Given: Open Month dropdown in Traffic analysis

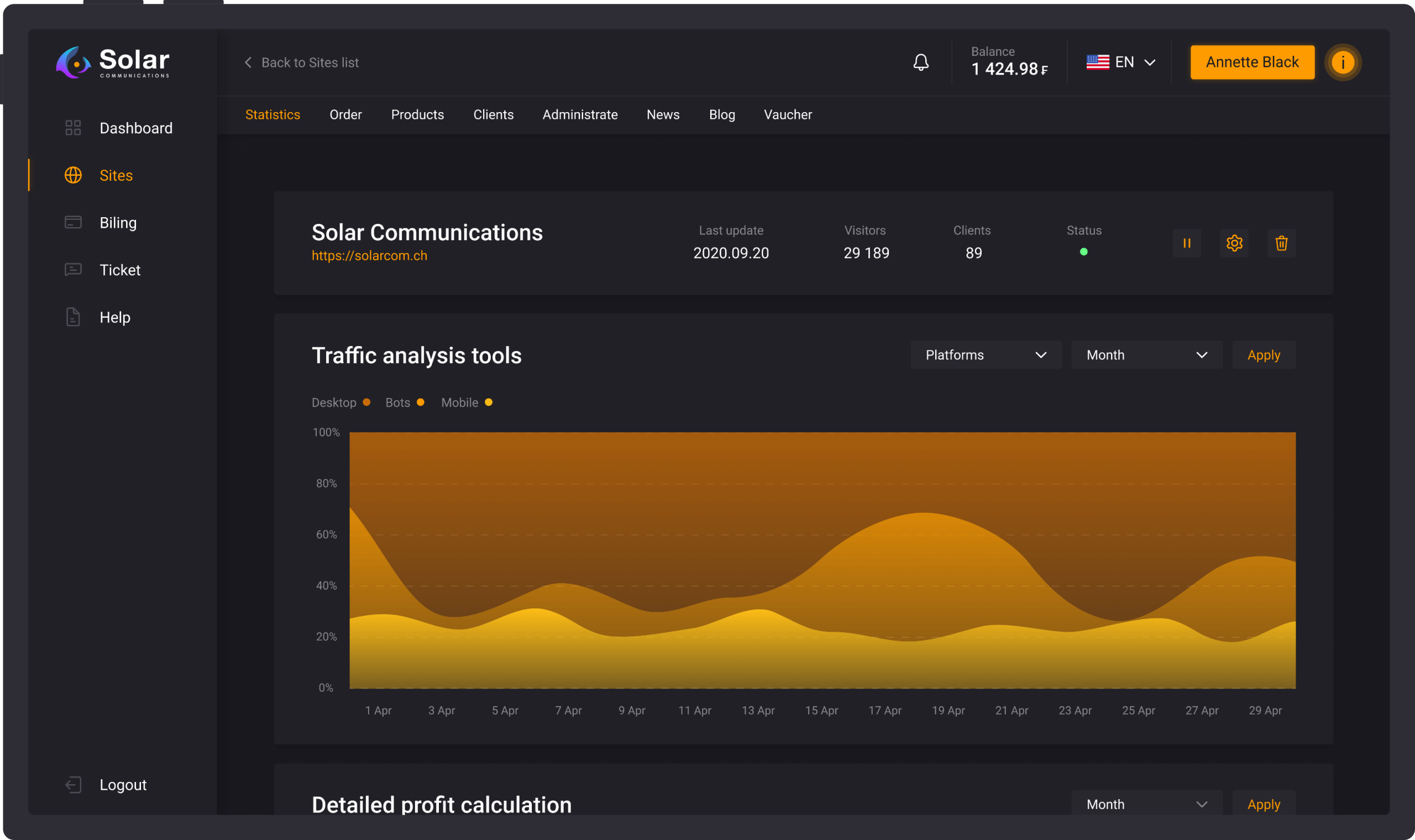Looking at the screenshot, I should tap(1147, 355).
